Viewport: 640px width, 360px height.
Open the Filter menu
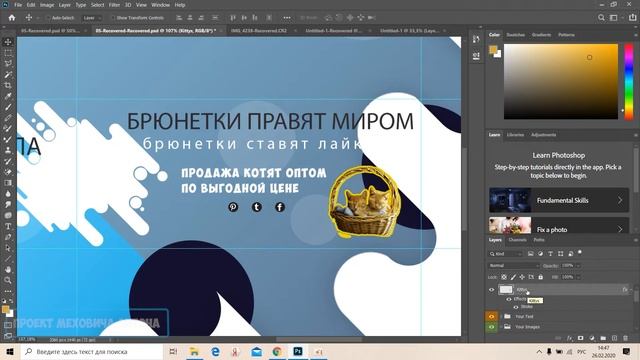pyautogui.click(x=114, y=5)
